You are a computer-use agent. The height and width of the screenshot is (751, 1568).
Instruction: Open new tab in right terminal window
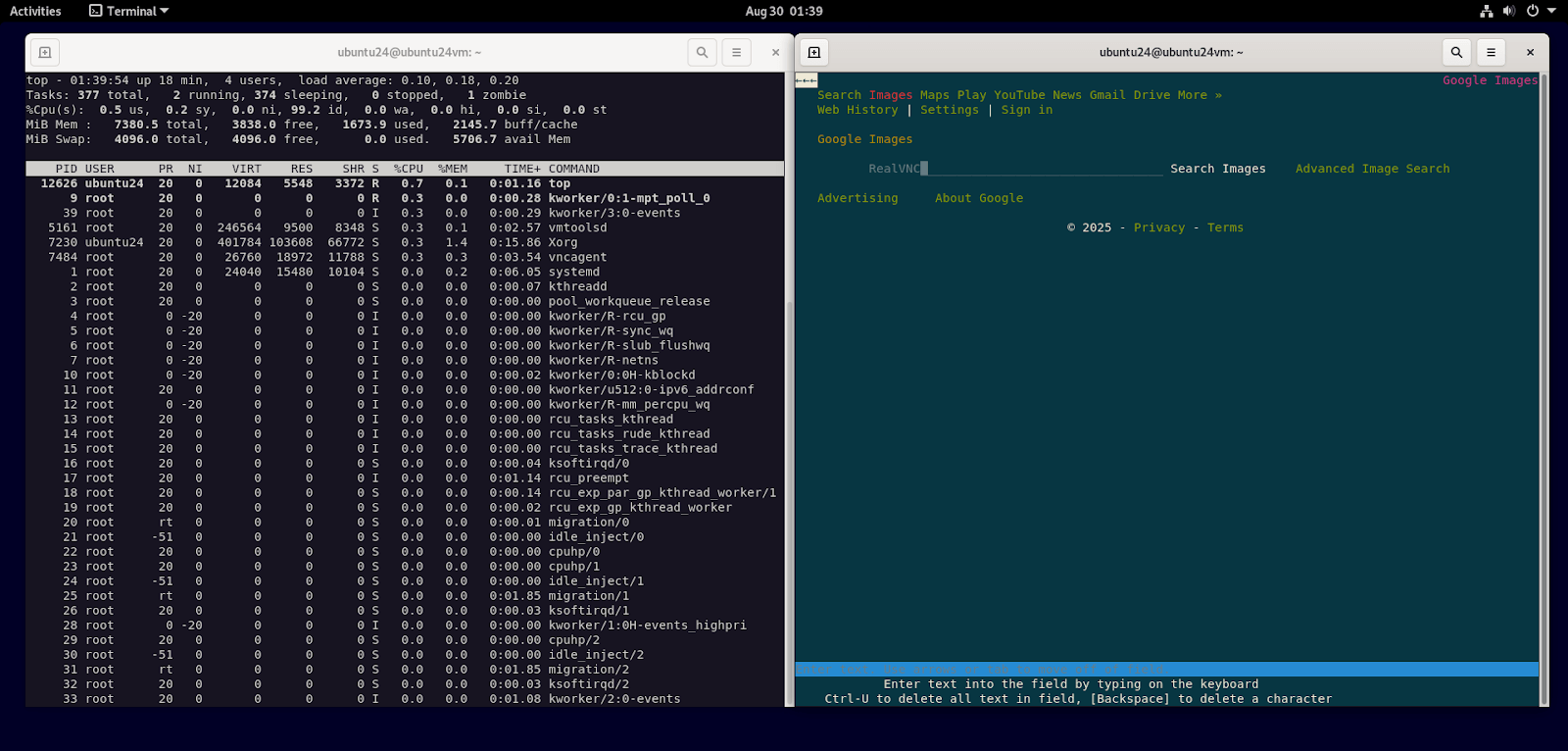[x=813, y=53]
